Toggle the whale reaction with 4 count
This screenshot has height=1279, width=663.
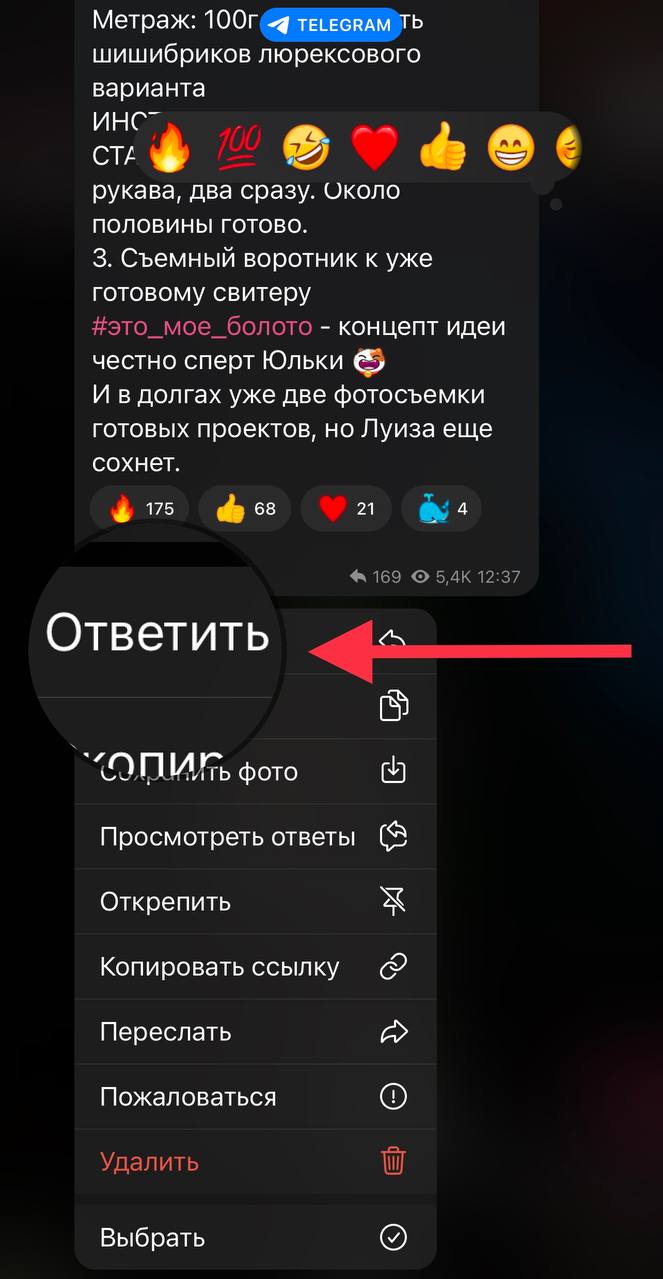(441, 508)
